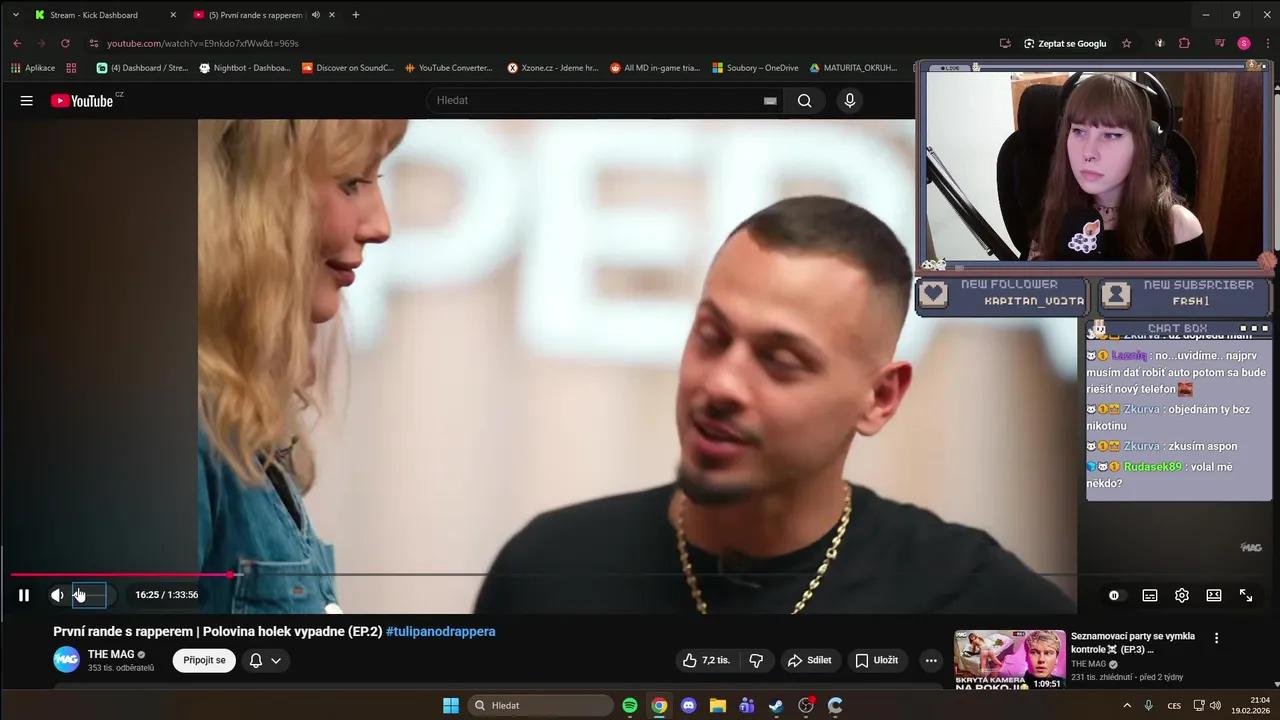Open a new browser tab

(x=355, y=15)
